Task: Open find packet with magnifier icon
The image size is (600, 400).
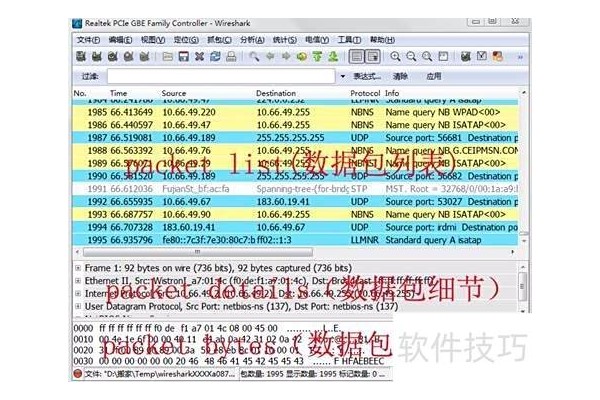Action: pyautogui.click(x=254, y=57)
